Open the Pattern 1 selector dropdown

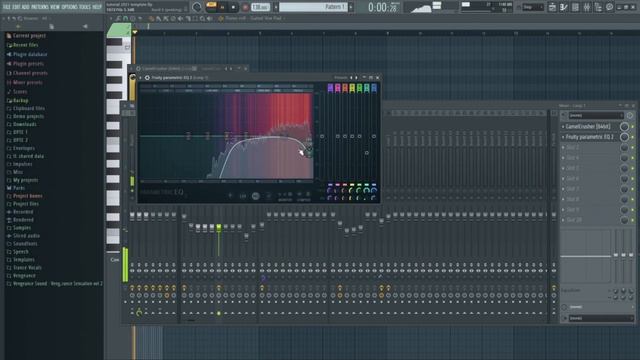point(313,7)
